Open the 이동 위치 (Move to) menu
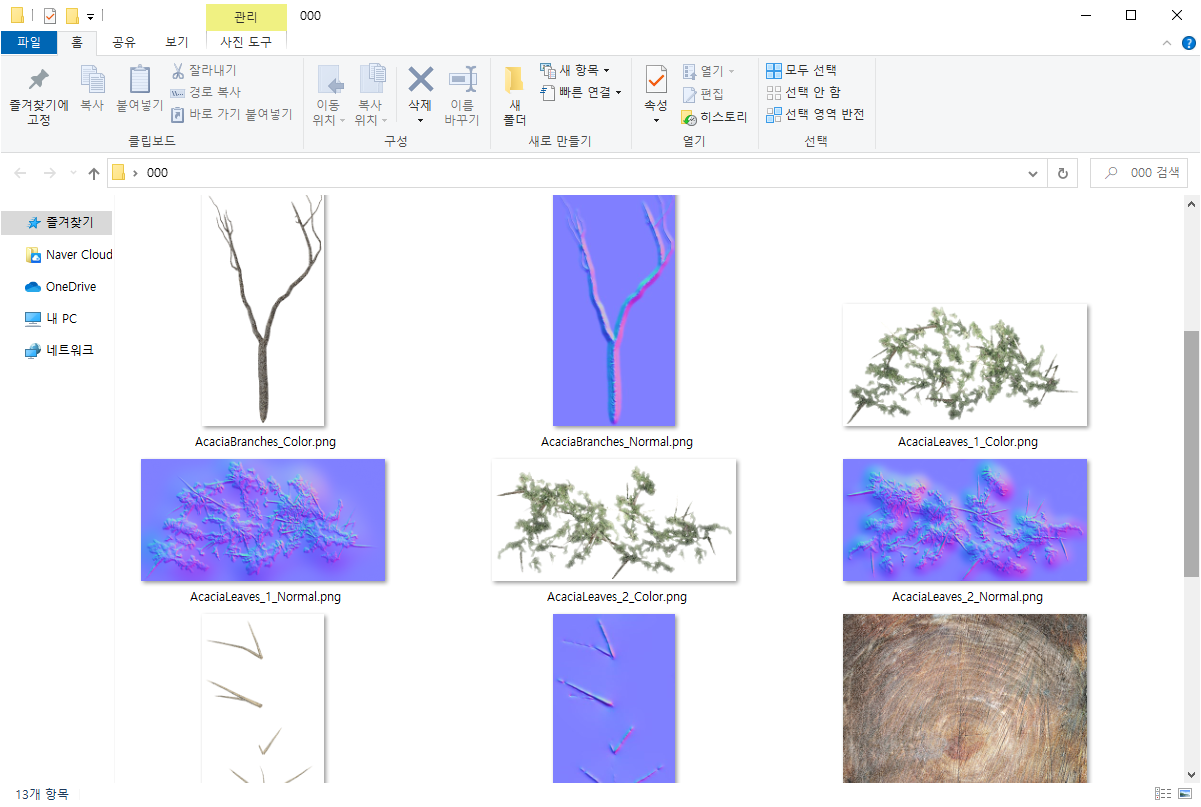 tap(329, 96)
